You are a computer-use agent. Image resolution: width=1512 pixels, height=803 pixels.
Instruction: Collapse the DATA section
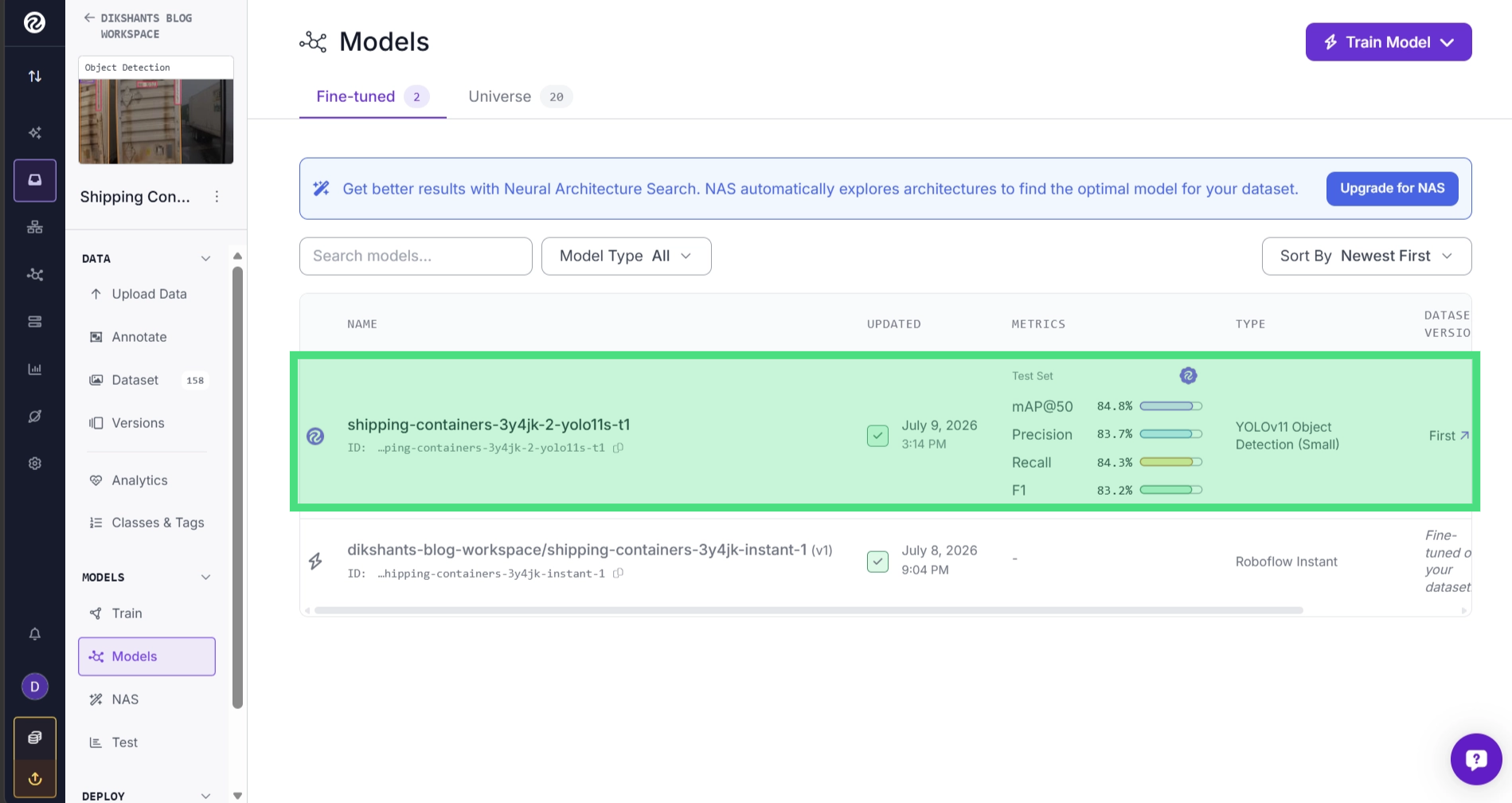tap(205, 259)
